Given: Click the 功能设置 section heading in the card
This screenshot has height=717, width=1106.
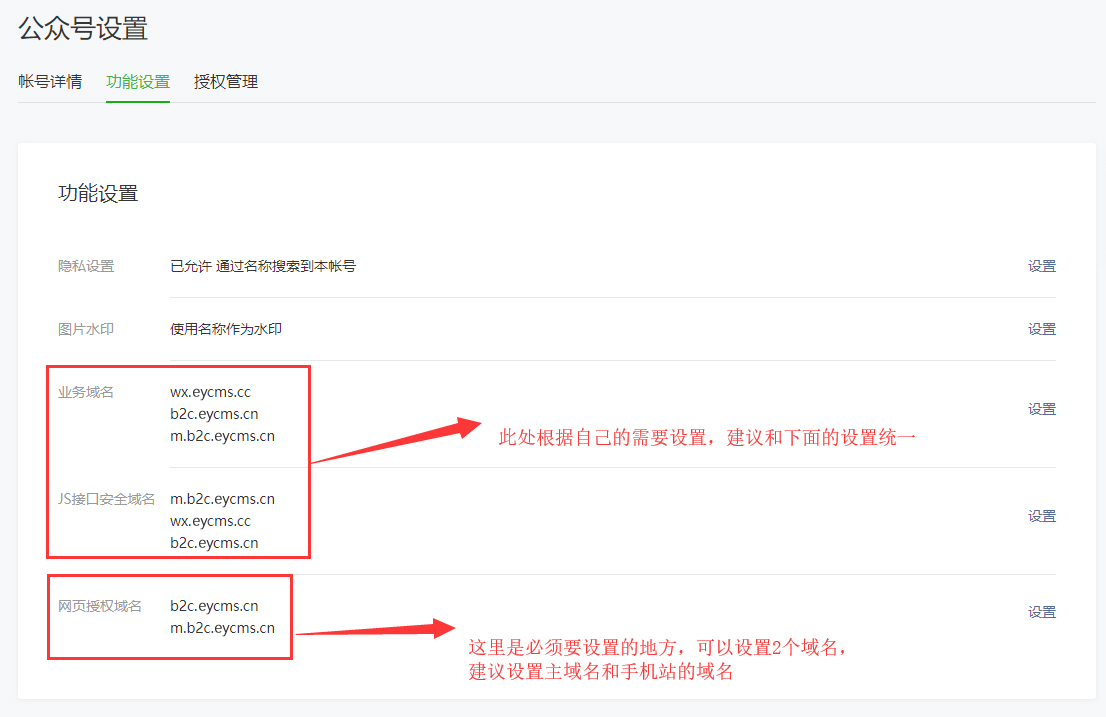Looking at the screenshot, I should (98, 194).
